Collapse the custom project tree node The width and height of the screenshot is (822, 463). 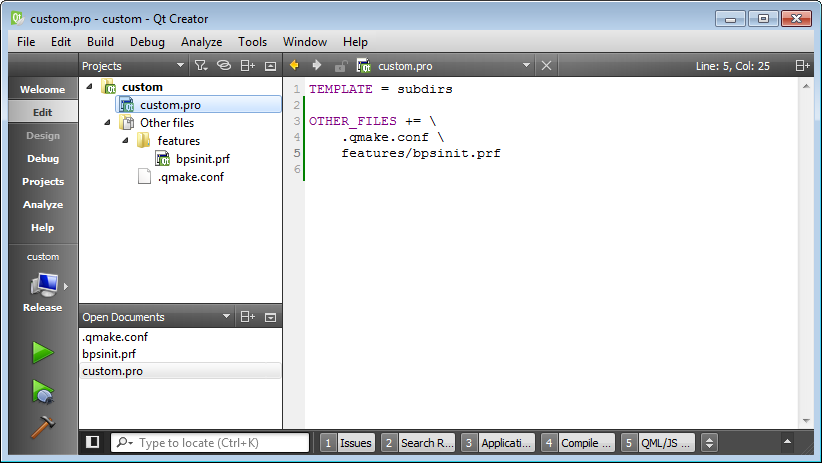pos(89,87)
